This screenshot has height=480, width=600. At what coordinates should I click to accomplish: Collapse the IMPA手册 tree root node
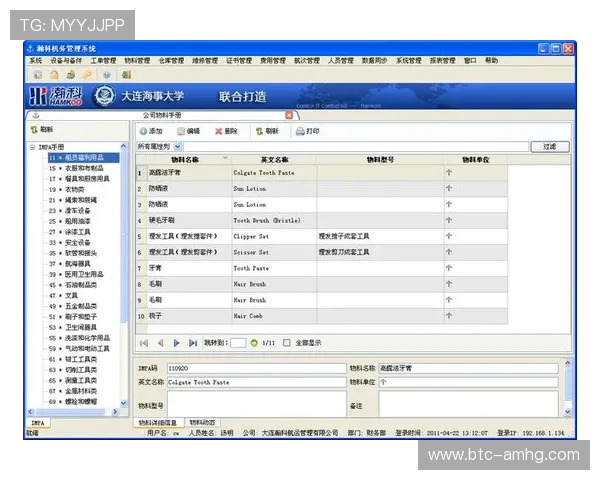[x=32, y=147]
